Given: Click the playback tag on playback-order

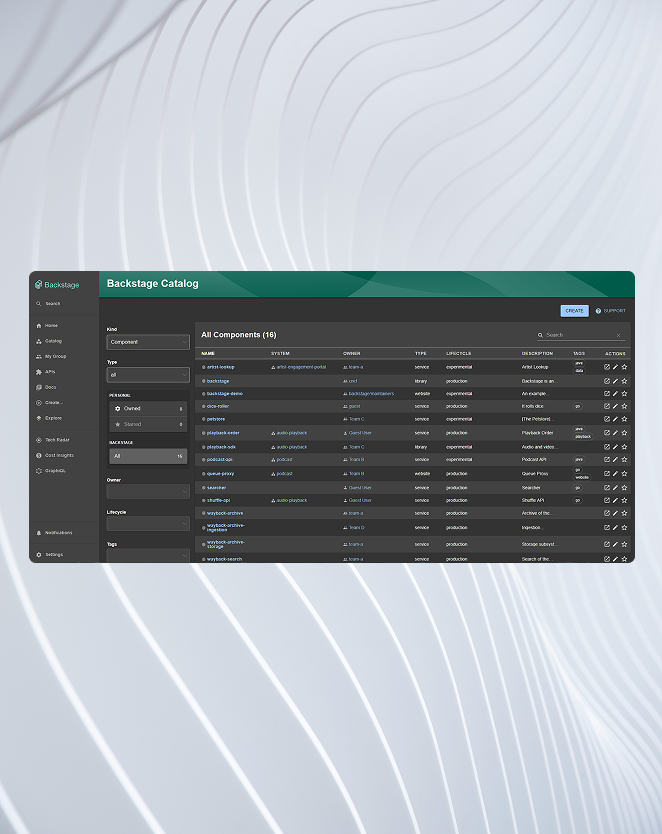Looking at the screenshot, I should click(583, 437).
